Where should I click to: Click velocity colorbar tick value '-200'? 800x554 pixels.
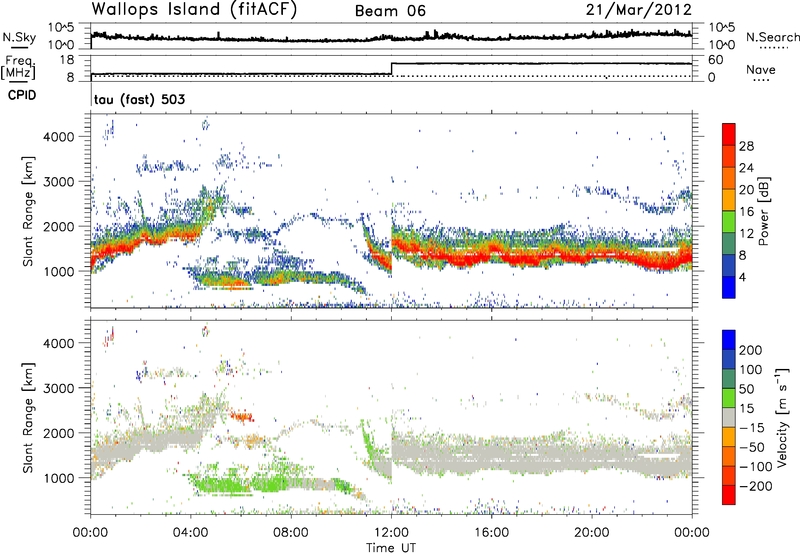[756, 486]
